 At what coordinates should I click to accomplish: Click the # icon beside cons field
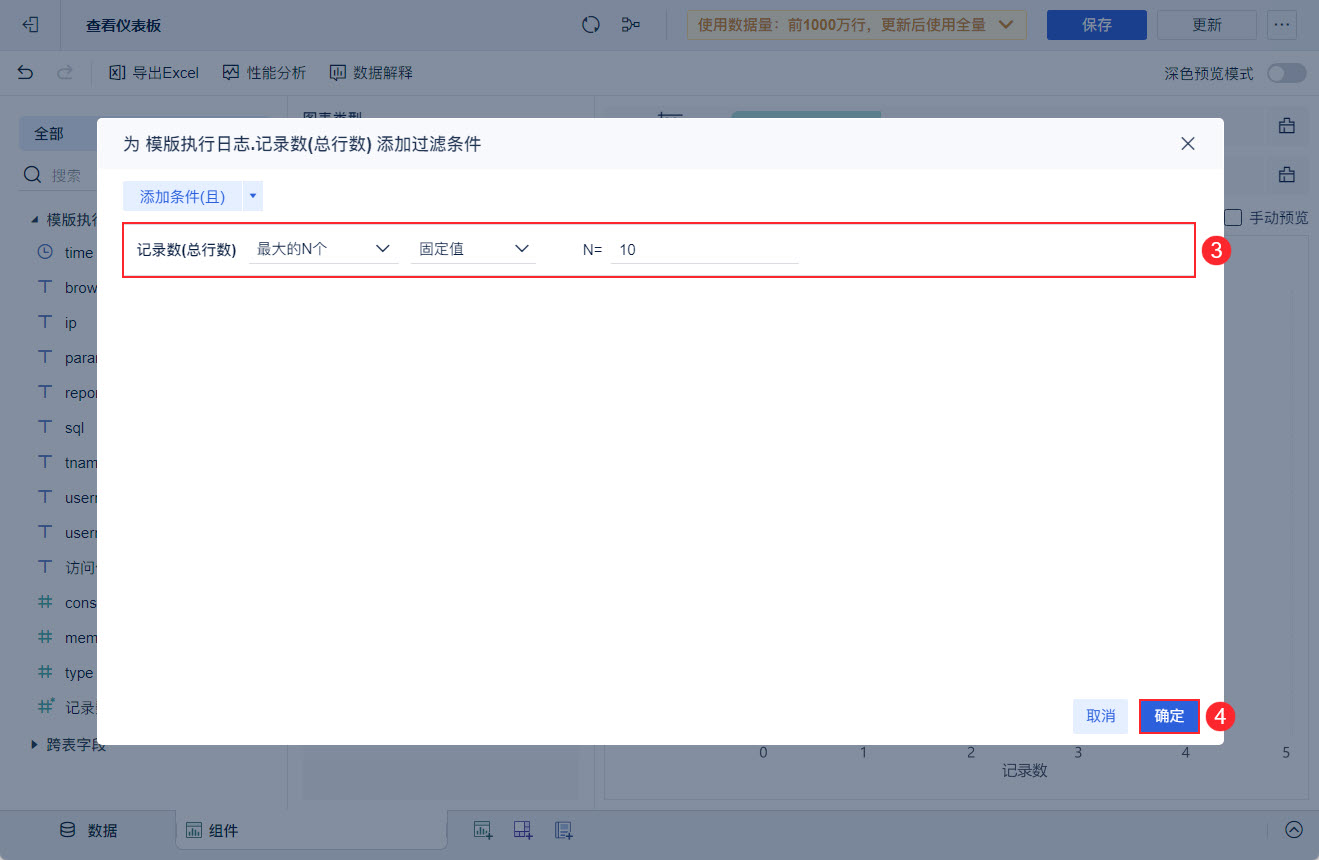coord(45,602)
